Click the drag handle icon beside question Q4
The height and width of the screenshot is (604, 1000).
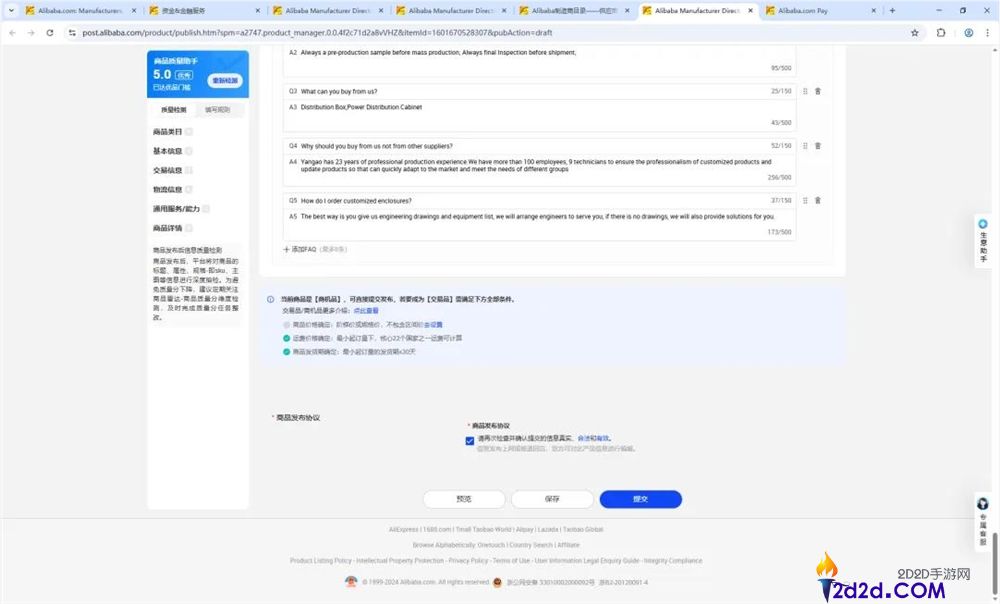coord(804,145)
